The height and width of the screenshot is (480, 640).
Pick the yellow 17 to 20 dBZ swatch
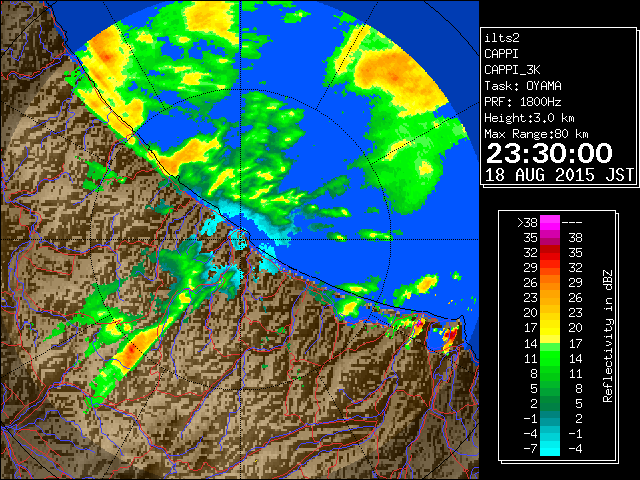[x=550, y=328]
